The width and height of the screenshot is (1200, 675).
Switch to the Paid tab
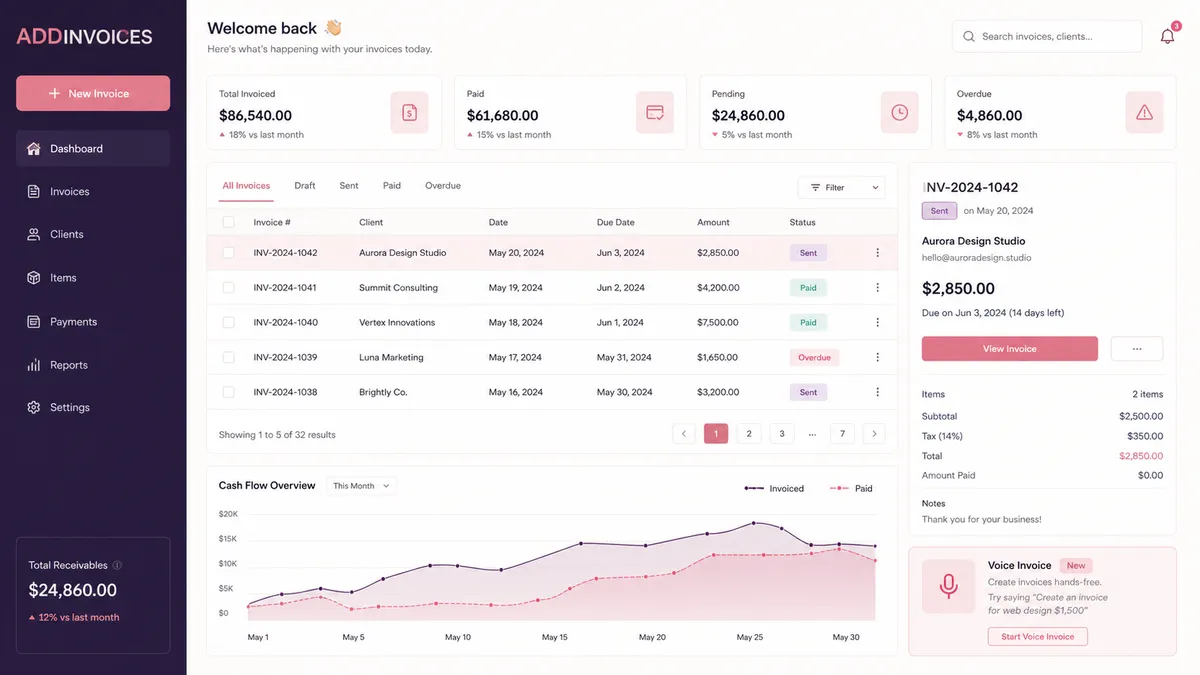[392, 186]
